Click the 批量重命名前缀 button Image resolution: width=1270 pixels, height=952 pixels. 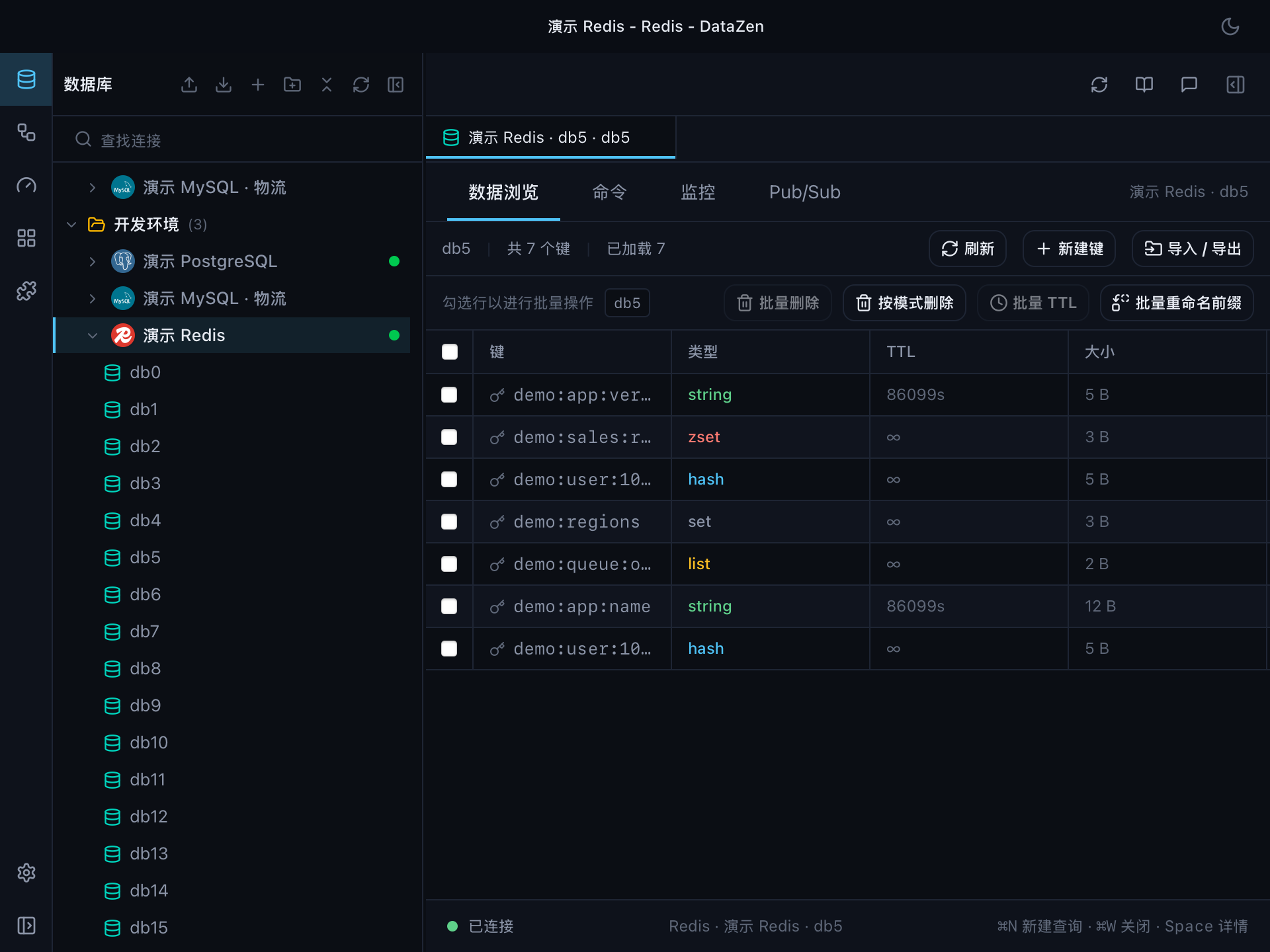(x=1177, y=303)
